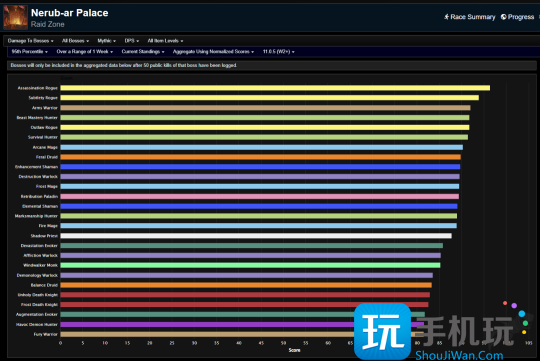
Task: Click the Raid Zone subtitle text
Action: [48, 24]
